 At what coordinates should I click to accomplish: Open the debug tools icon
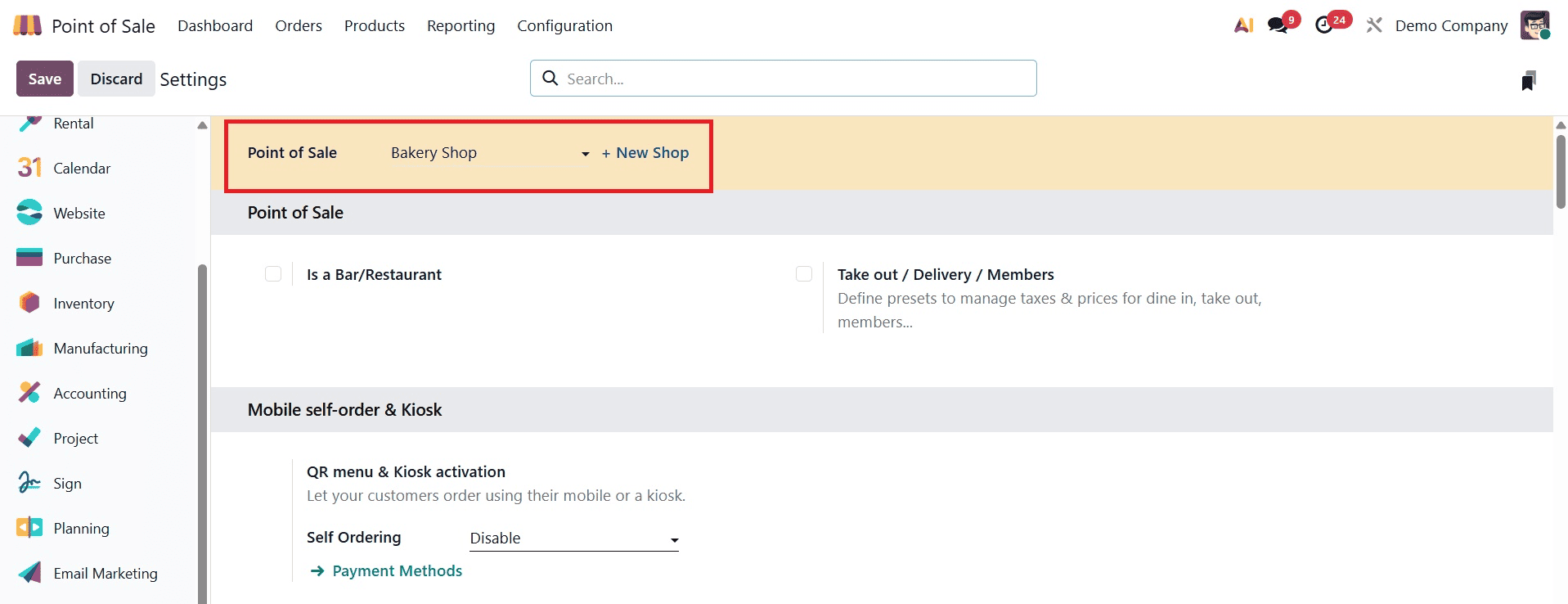point(1374,25)
